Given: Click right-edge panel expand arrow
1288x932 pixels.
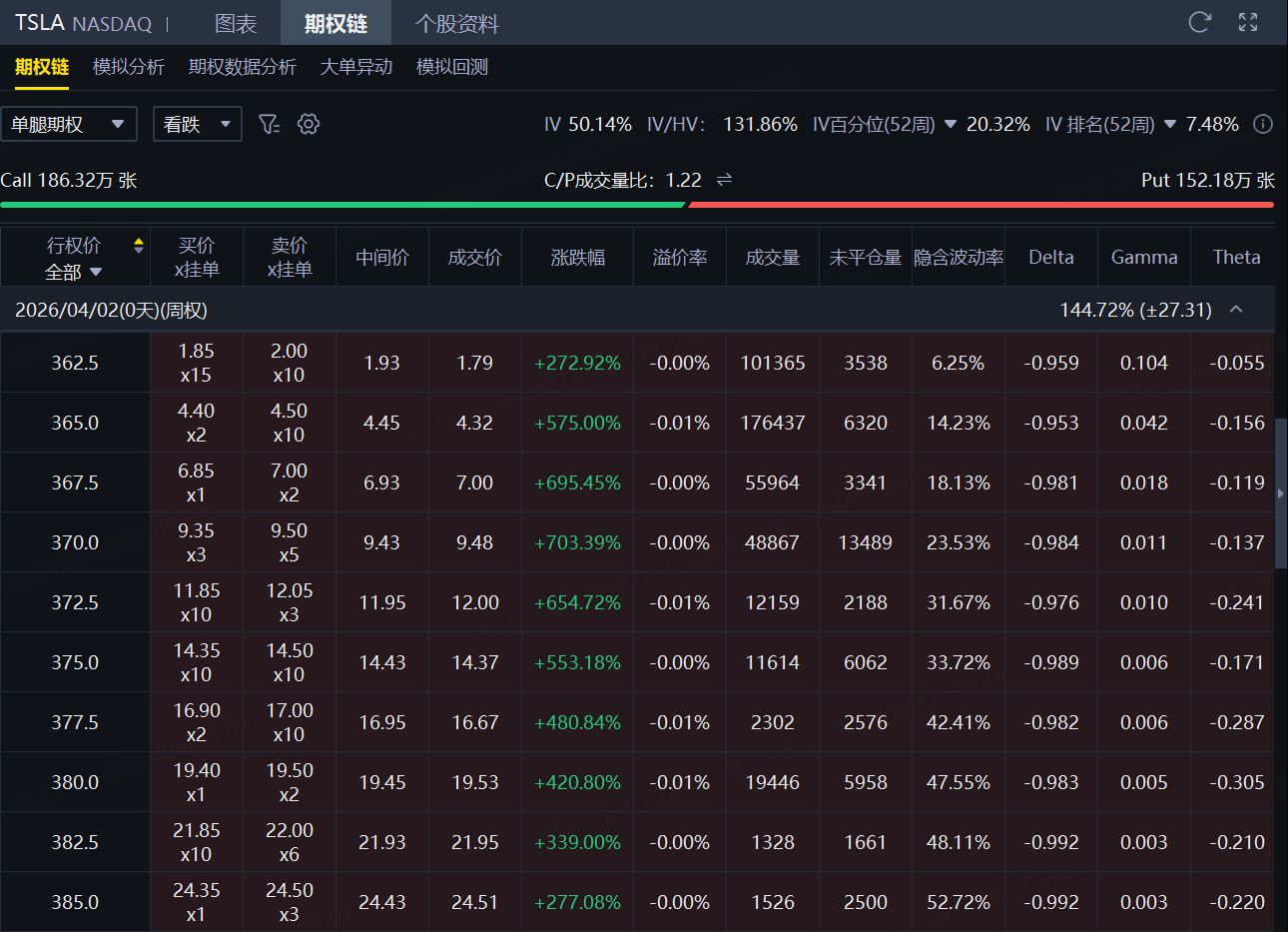Looking at the screenshot, I should (1281, 493).
